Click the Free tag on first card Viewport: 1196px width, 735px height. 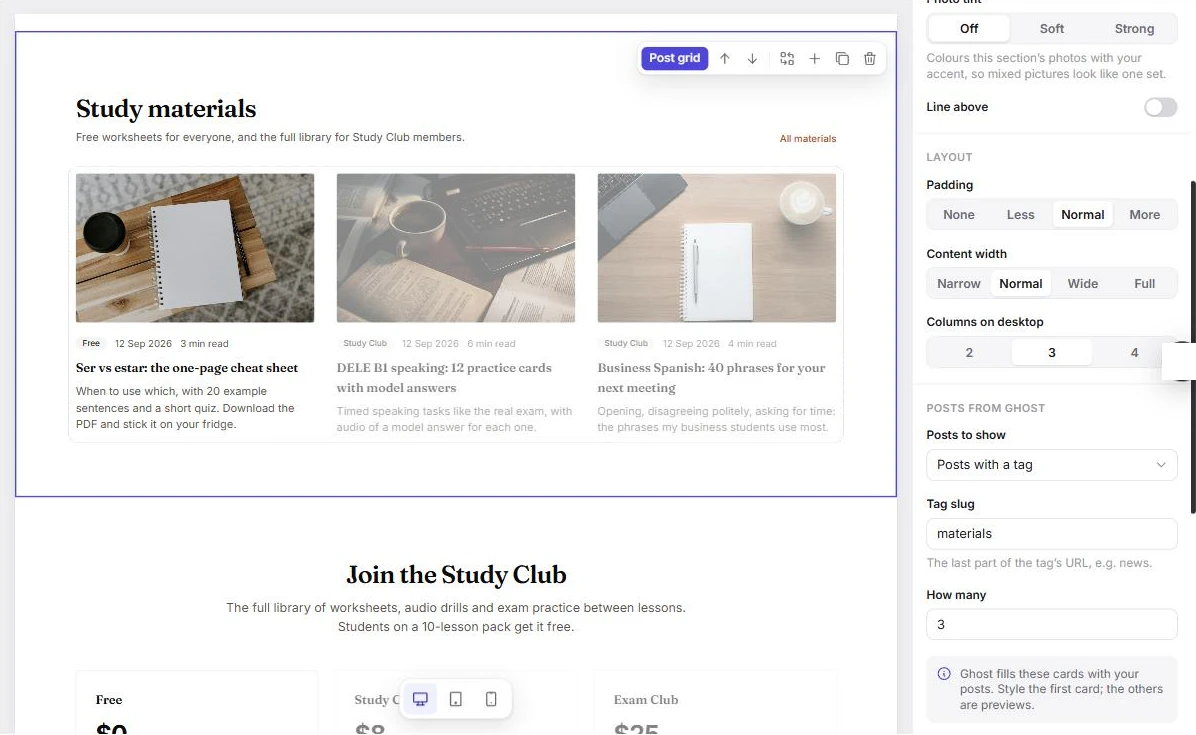coord(91,343)
